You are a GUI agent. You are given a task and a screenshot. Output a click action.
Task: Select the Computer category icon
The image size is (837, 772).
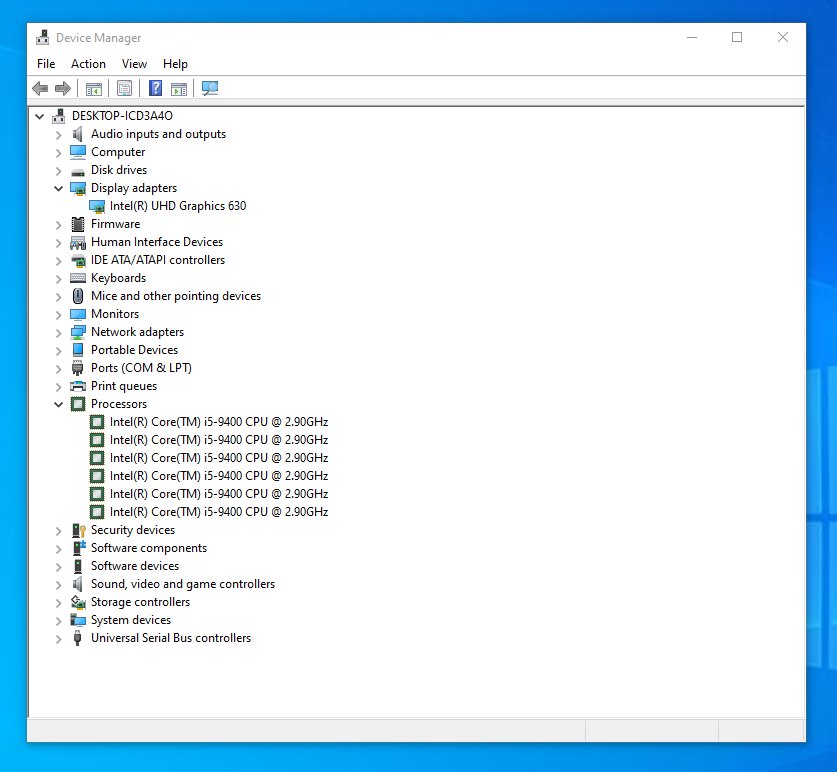point(78,152)
